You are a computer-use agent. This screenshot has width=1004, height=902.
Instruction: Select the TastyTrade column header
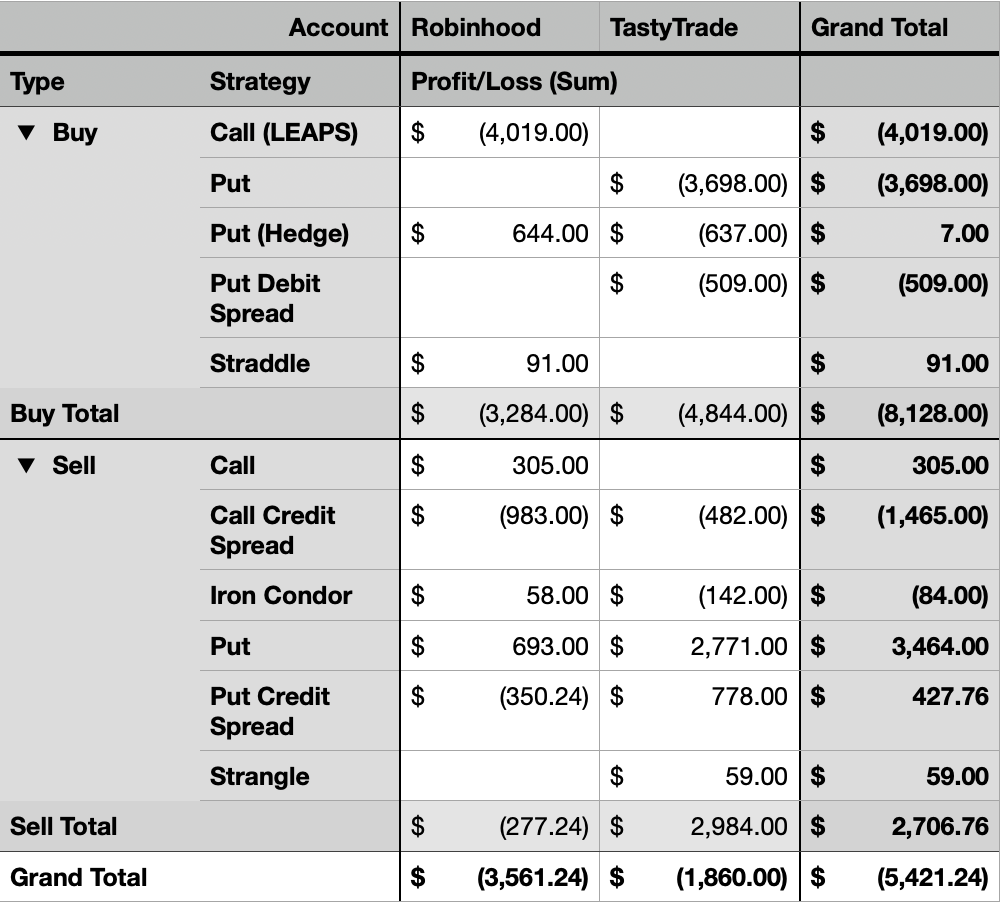(x=672, y=27)
